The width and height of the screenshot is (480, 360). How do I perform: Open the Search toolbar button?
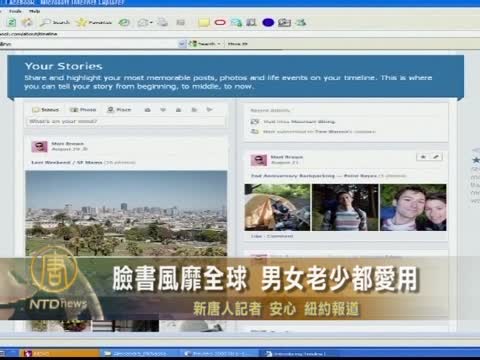(55, 23)
